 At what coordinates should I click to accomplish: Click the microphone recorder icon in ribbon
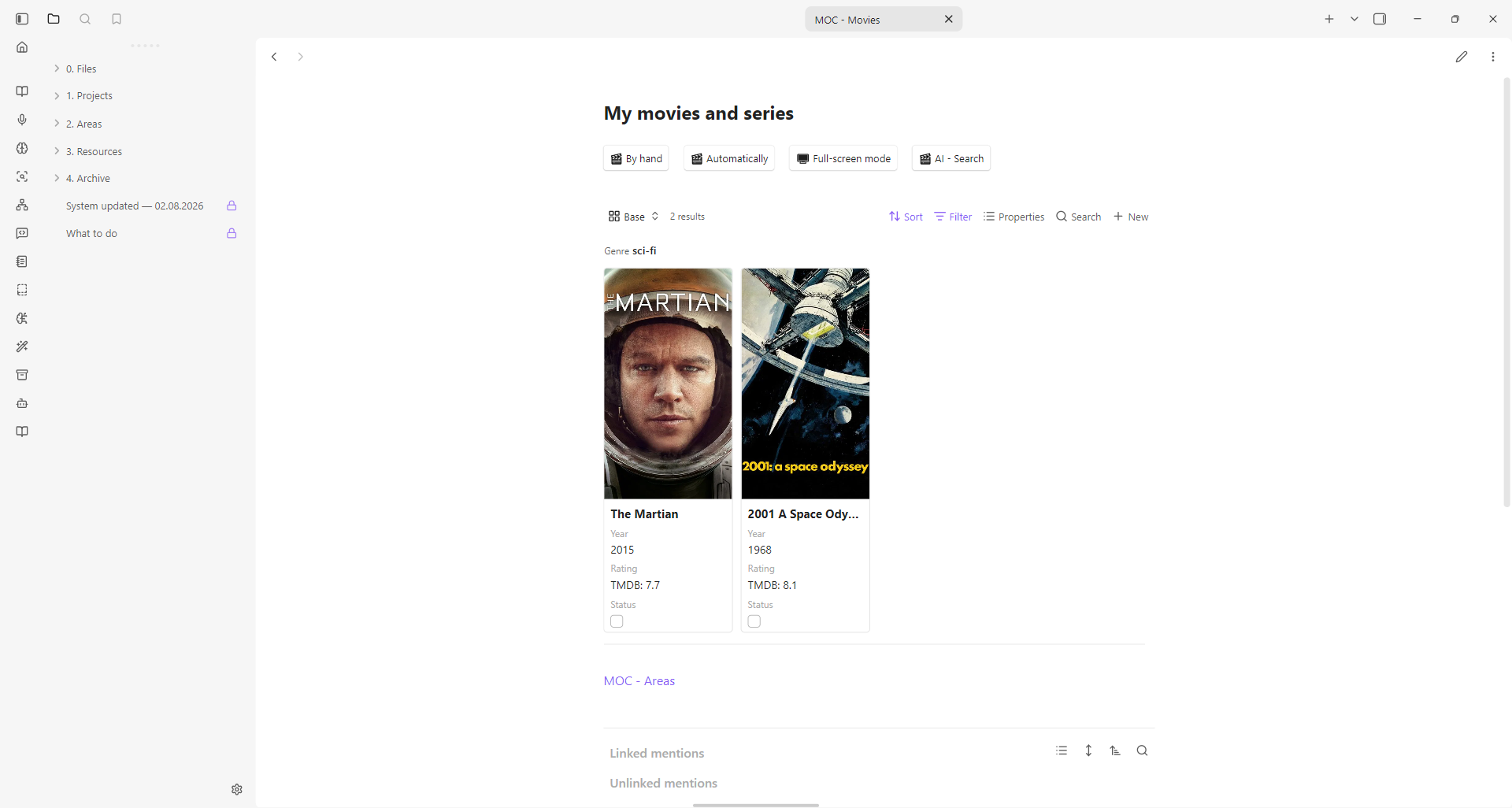point(22,120)
